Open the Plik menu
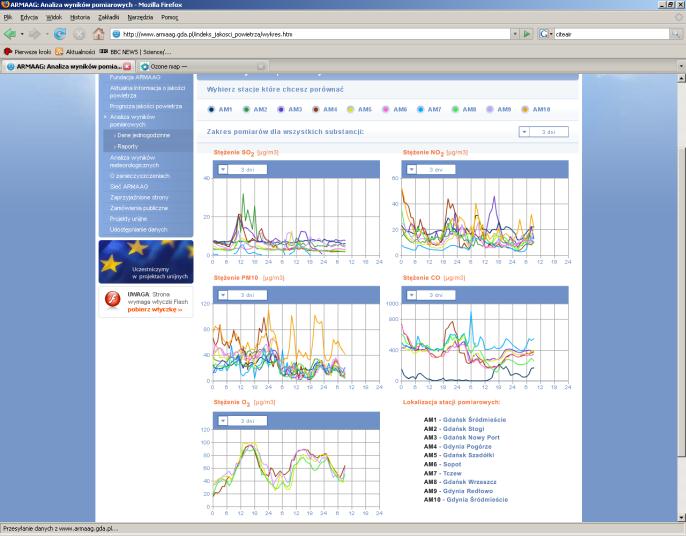This screenshot has width=686, height=536. point(8,18)
